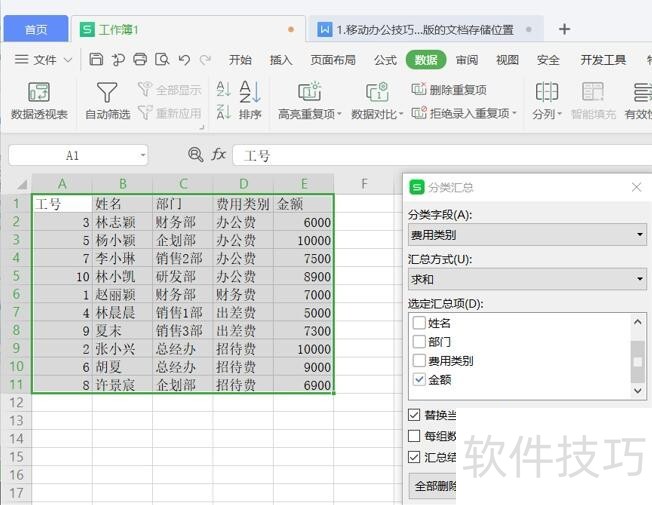Click the 全部删除 button

432,485
